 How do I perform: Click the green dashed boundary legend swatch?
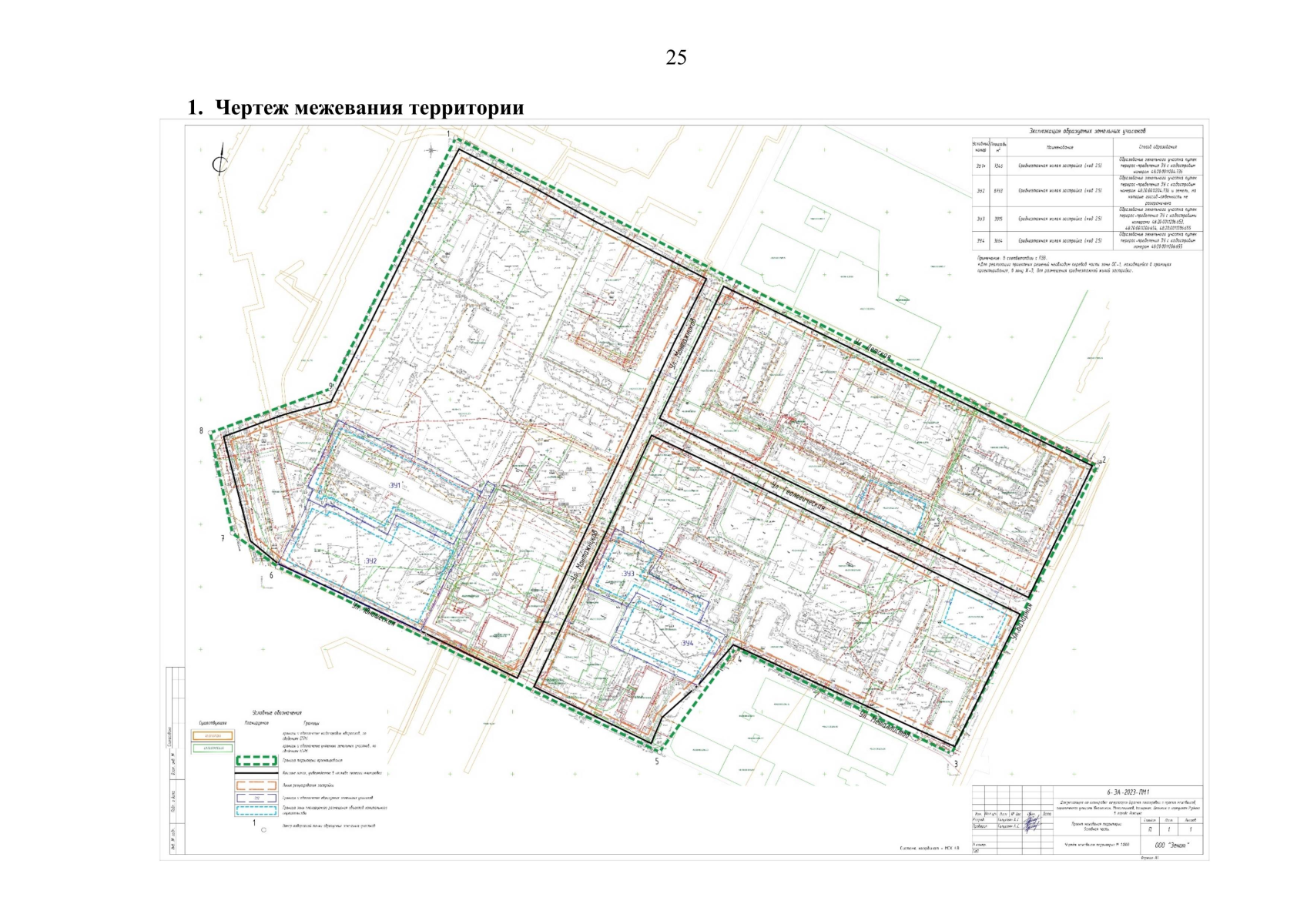point(256,761)
